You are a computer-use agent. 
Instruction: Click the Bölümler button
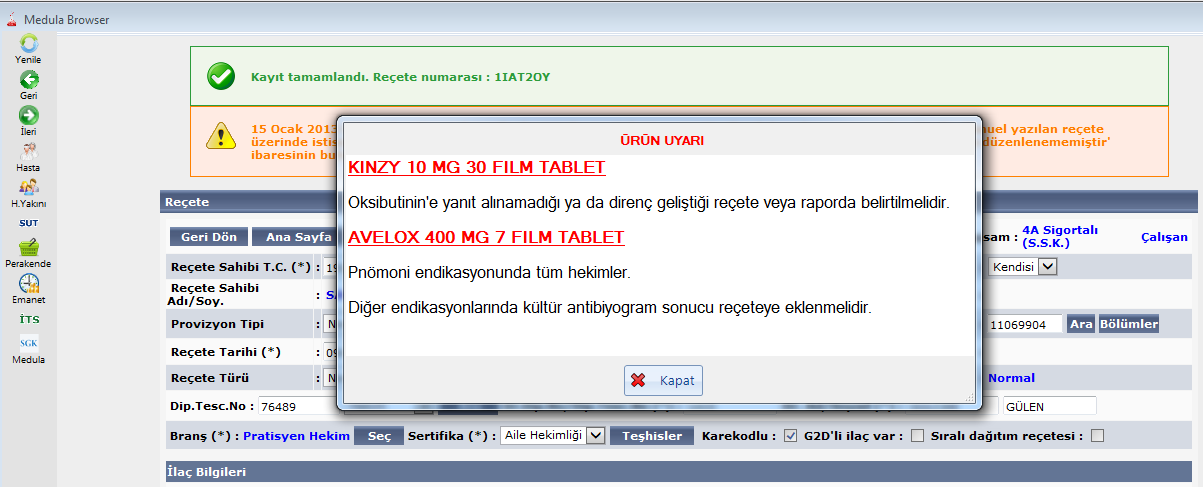point(1128,324)
